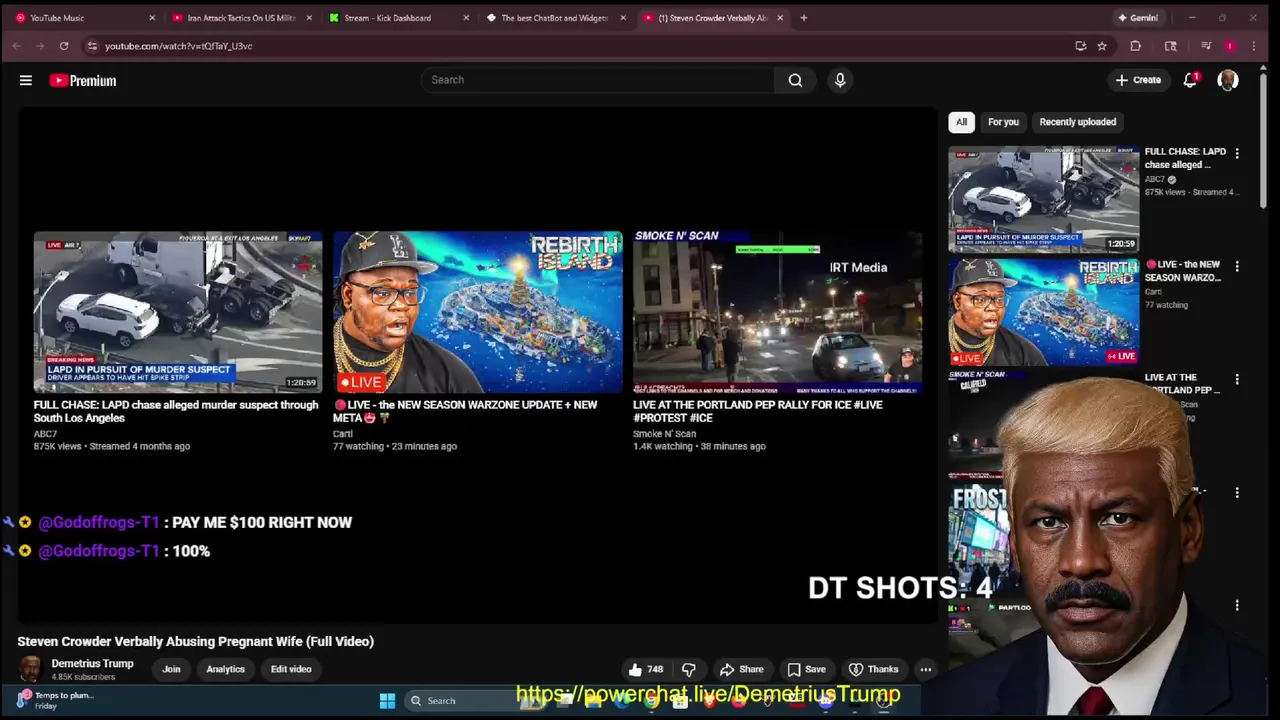Open sidebar Rebirth Island live thumbnail
Screen dimensions: 1280x720
[x=1043, y=312]
